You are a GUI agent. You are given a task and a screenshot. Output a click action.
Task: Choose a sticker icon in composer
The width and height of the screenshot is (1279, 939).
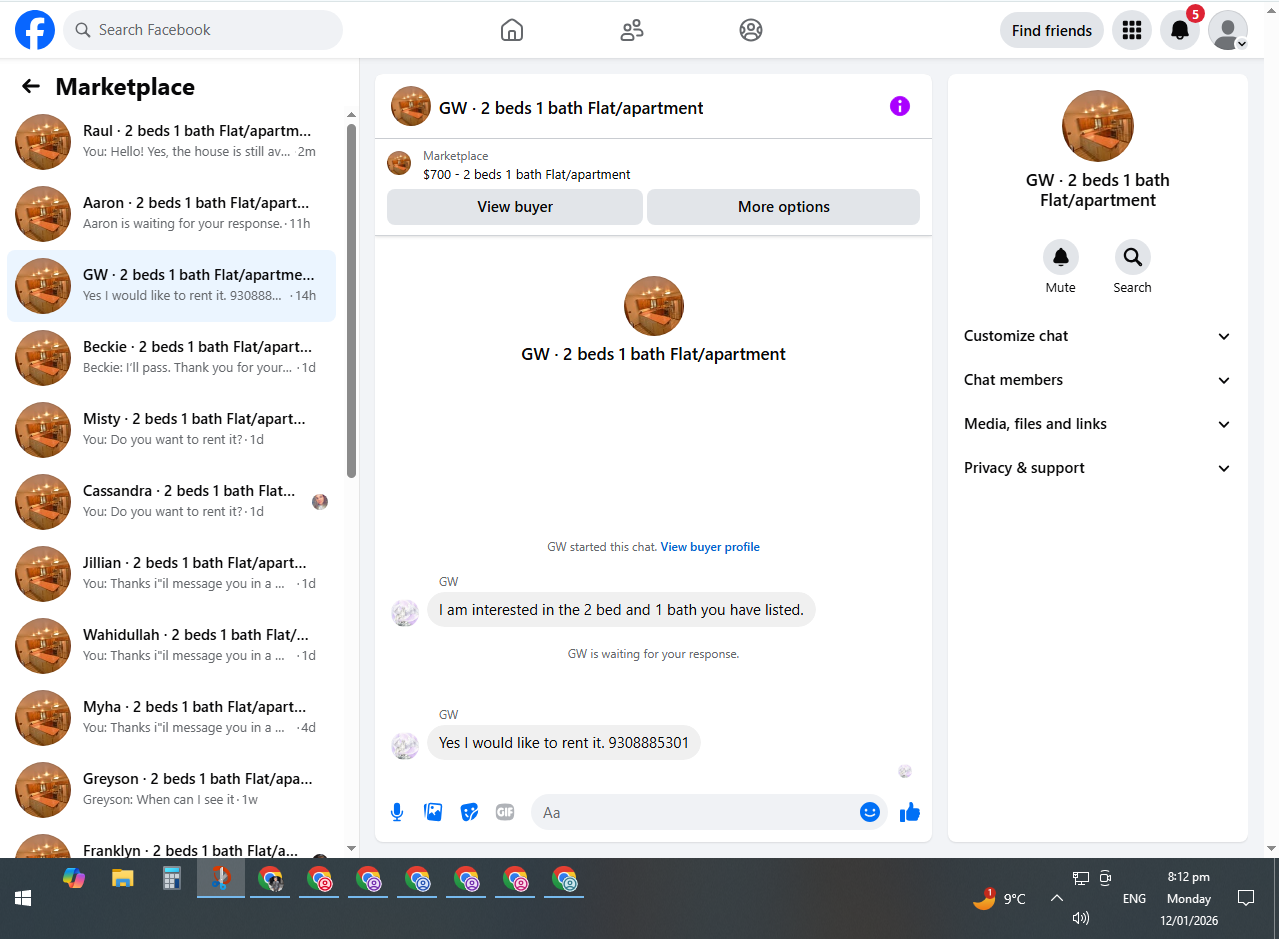pos(469,812)
